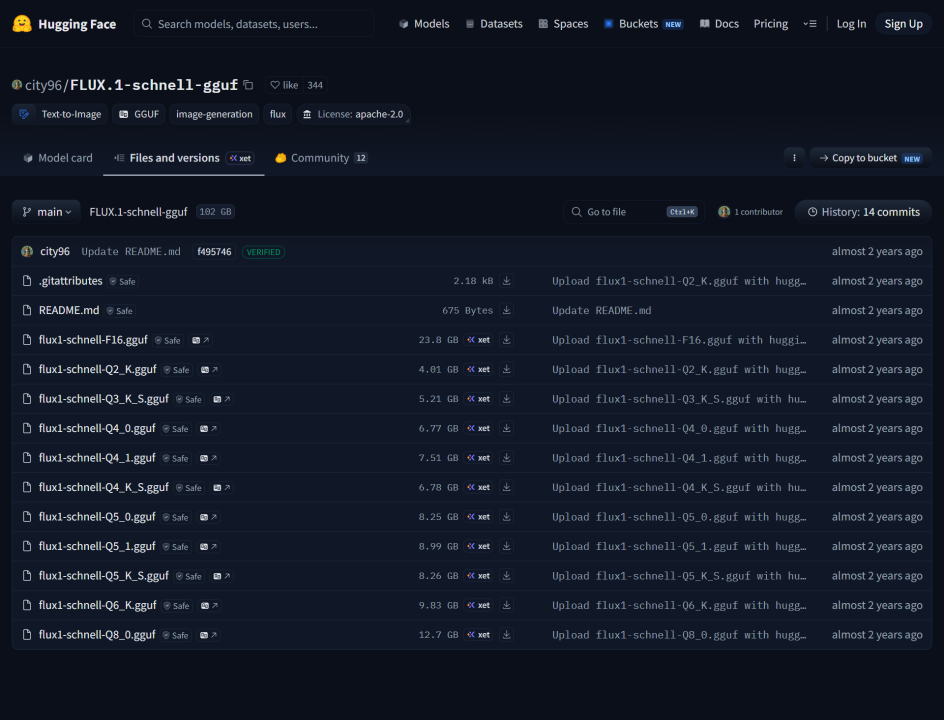Open the Community tab
The image size is (944, 720).
321,158
